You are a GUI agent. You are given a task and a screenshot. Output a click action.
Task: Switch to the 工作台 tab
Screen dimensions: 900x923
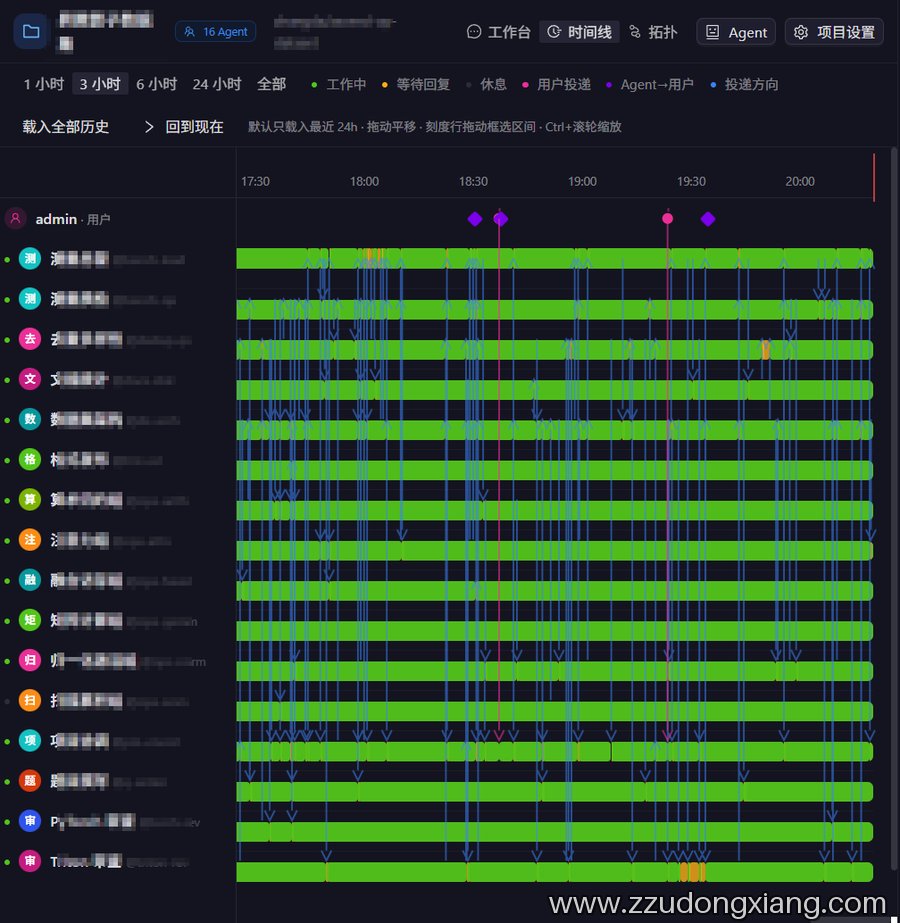coord(499,32)
